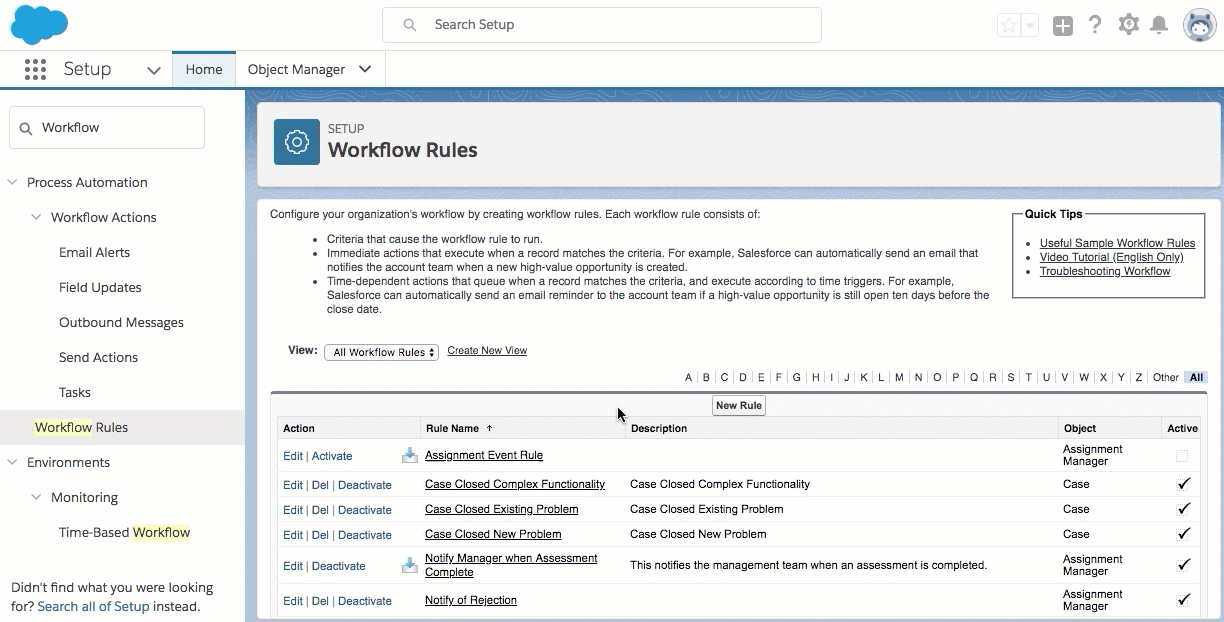This screenshot has width=1224, height=622.
Task: Edit the Case Closed Complex Functionality rule
Action: pyautogui.click(x=292, y=485)
